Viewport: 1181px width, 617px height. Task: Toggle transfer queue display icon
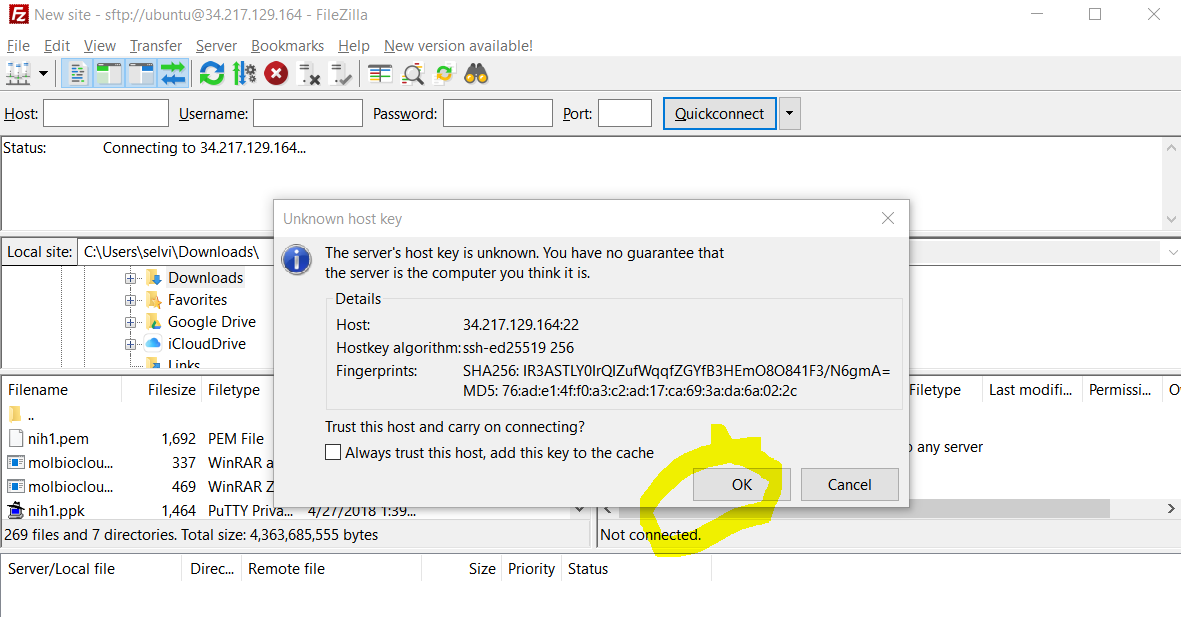pyautogui.click(x=173, y=74)
